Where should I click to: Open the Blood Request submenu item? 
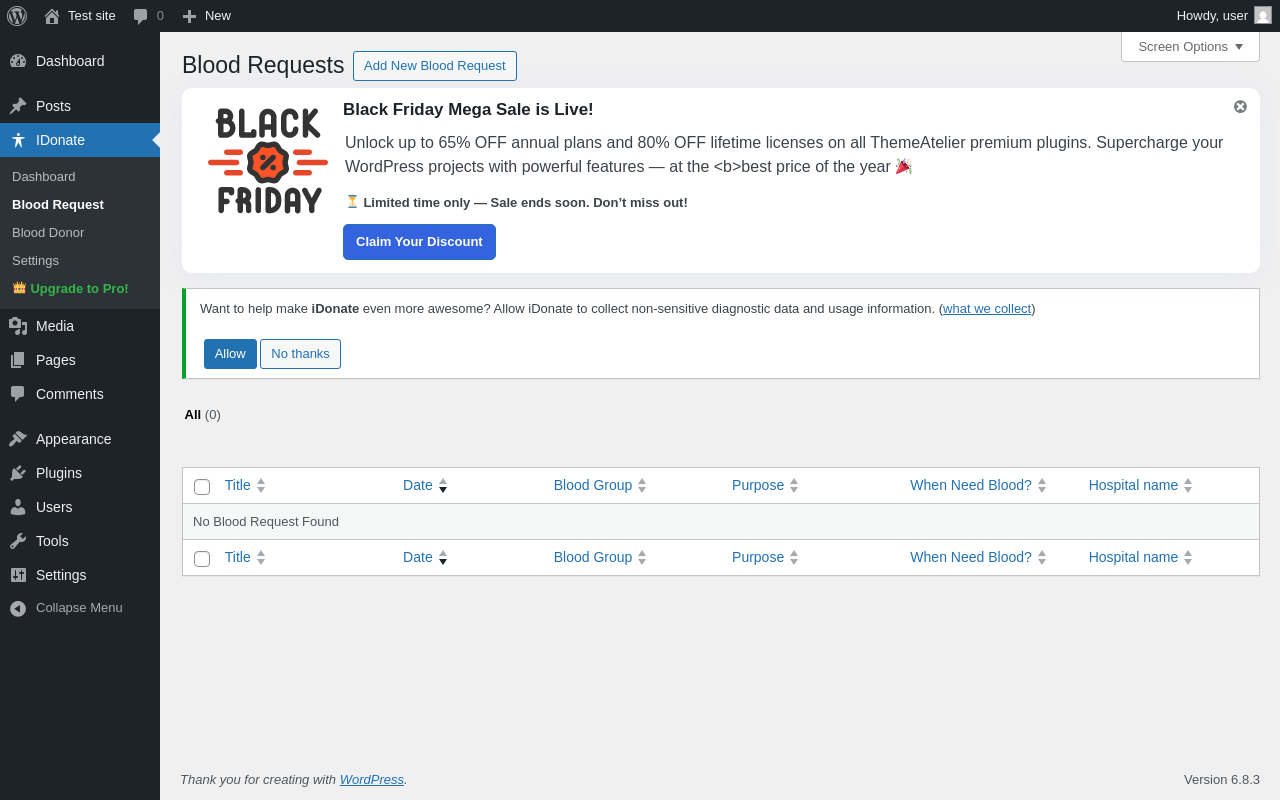(58, 205)
